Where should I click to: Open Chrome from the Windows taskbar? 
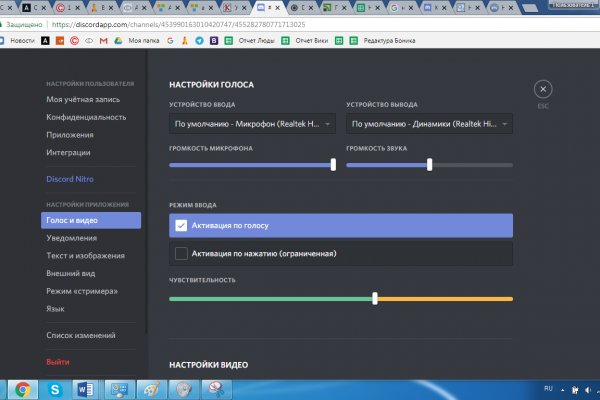[22, 389]
